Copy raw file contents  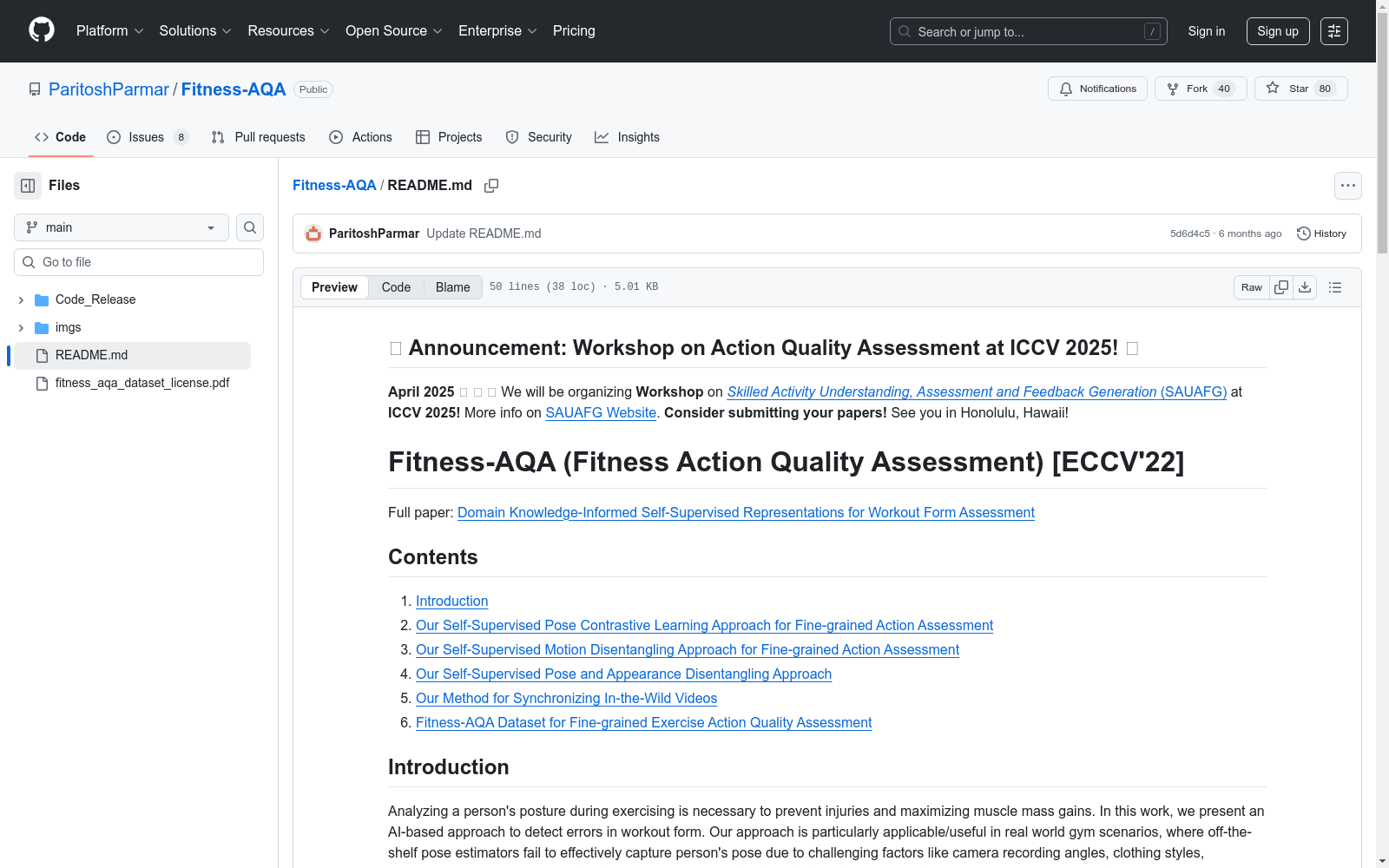tap(1281, 287)
